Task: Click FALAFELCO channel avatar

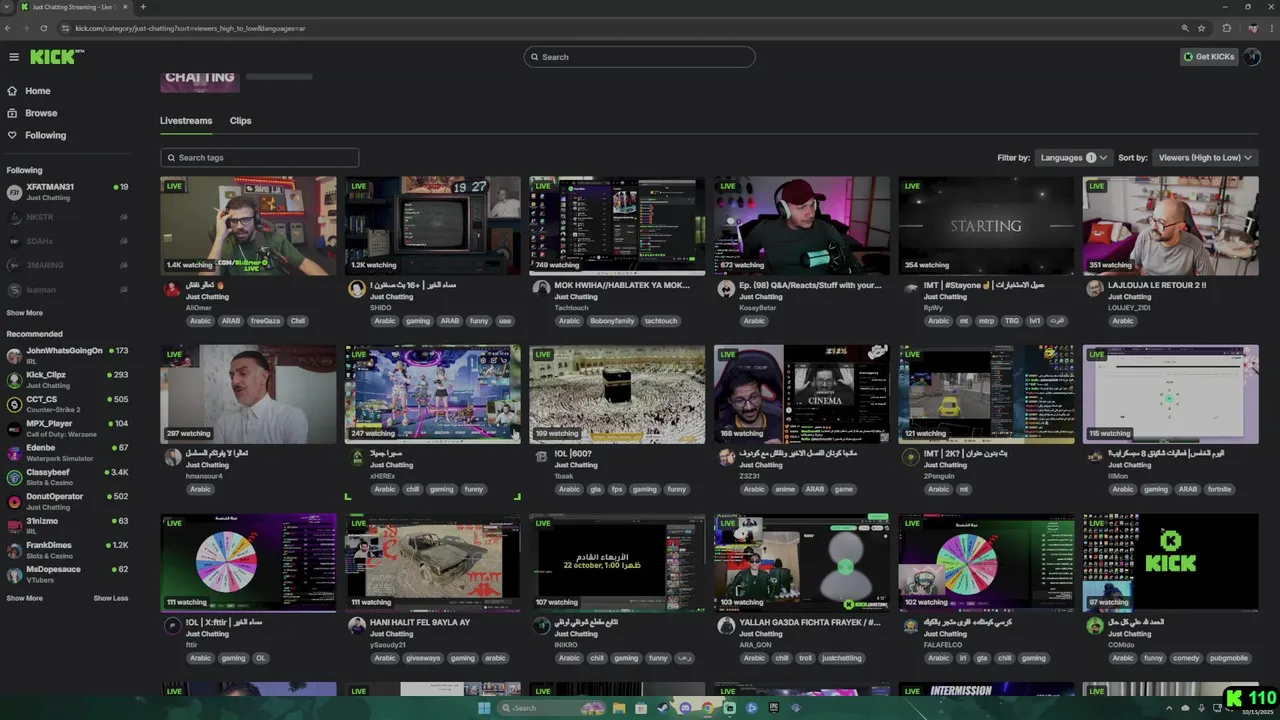Action: point(911,626)
